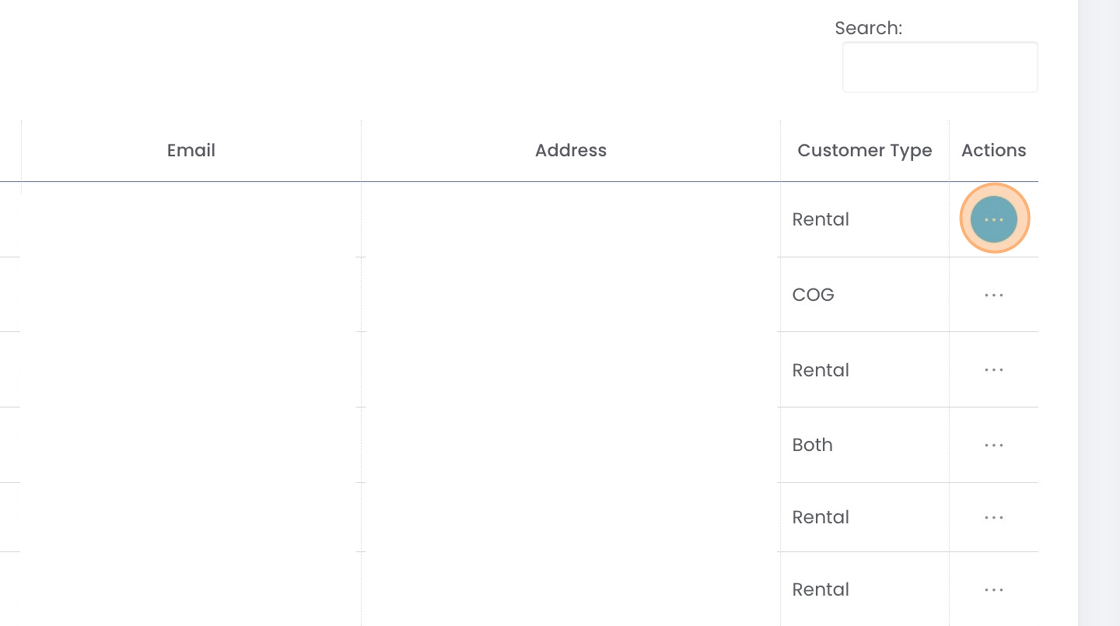Open actions menu for the Both customer
This screenshot has height=626, width=1120.
point(994,445)
